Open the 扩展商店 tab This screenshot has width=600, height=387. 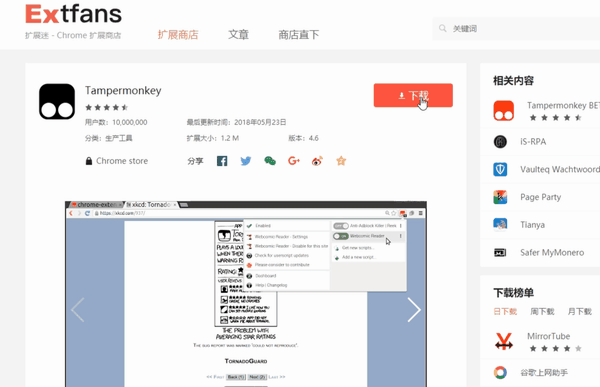178,35
